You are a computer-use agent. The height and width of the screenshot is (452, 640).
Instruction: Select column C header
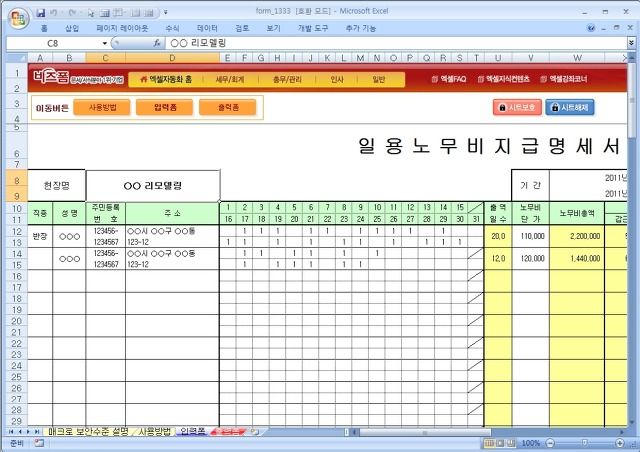click(x=105, y=58)
